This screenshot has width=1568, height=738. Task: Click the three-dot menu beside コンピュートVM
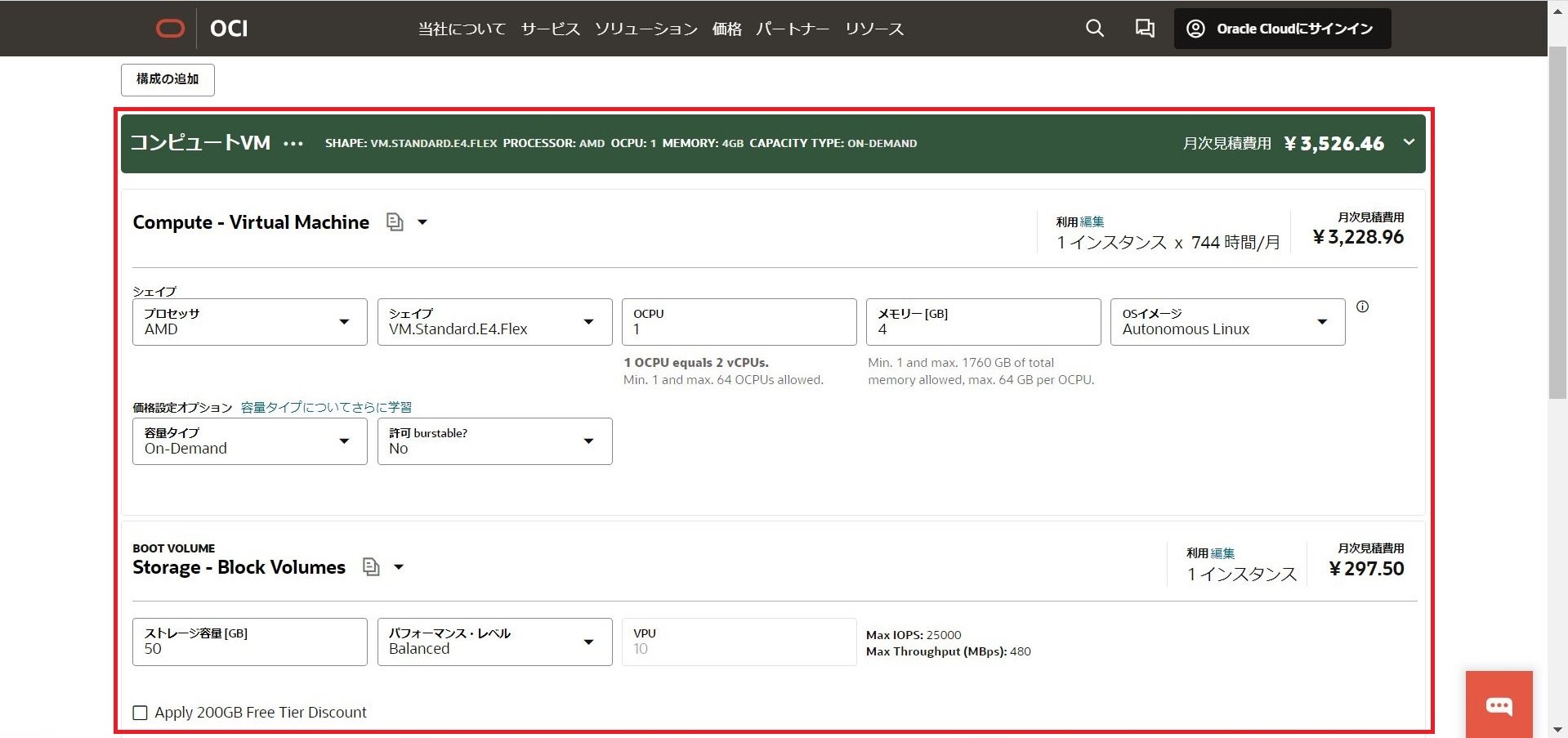point(293,144)
